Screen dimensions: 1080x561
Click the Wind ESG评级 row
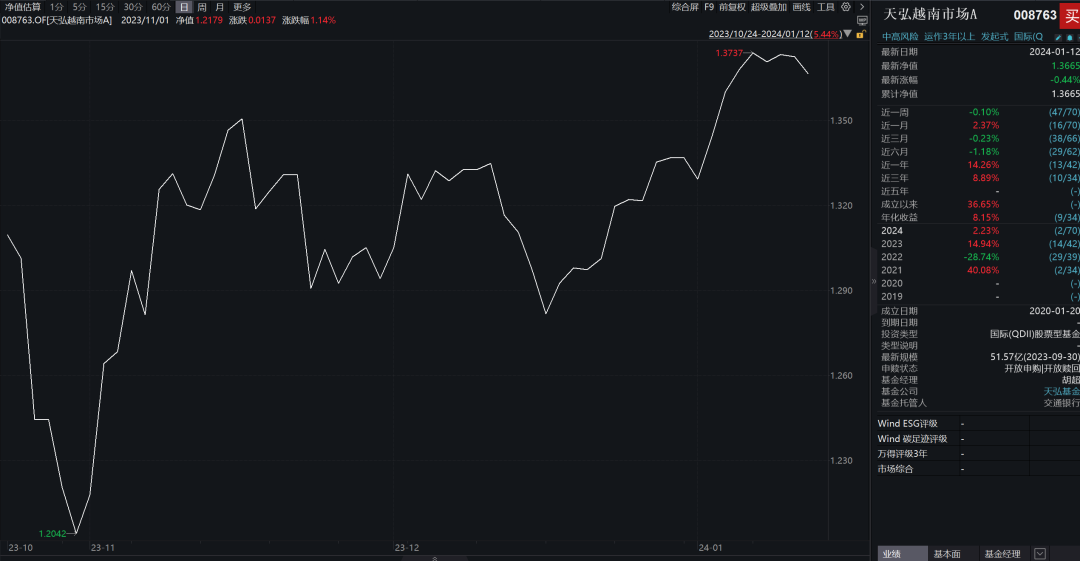[x=979, y=424]
